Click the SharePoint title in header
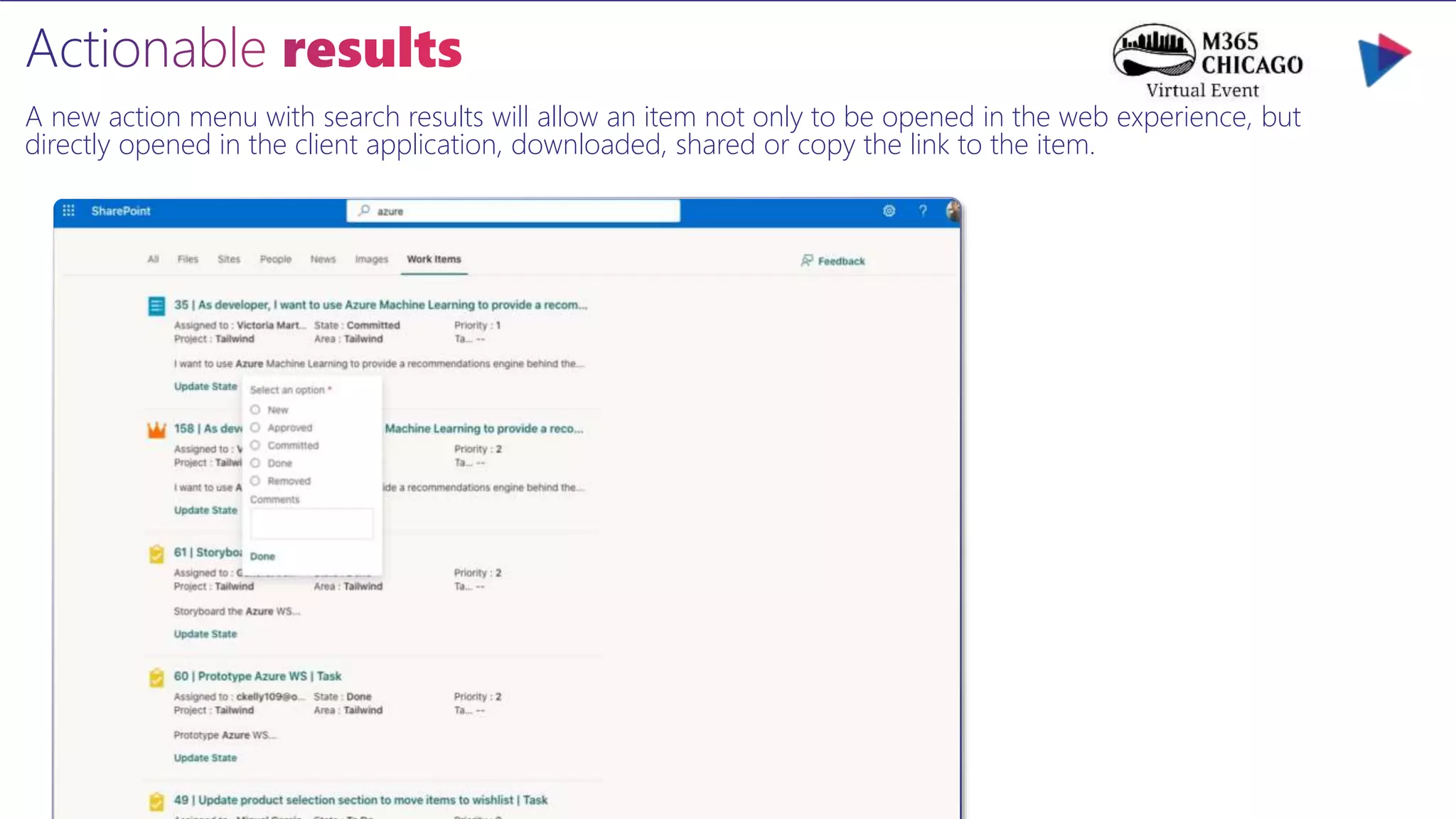 [121, 210]
